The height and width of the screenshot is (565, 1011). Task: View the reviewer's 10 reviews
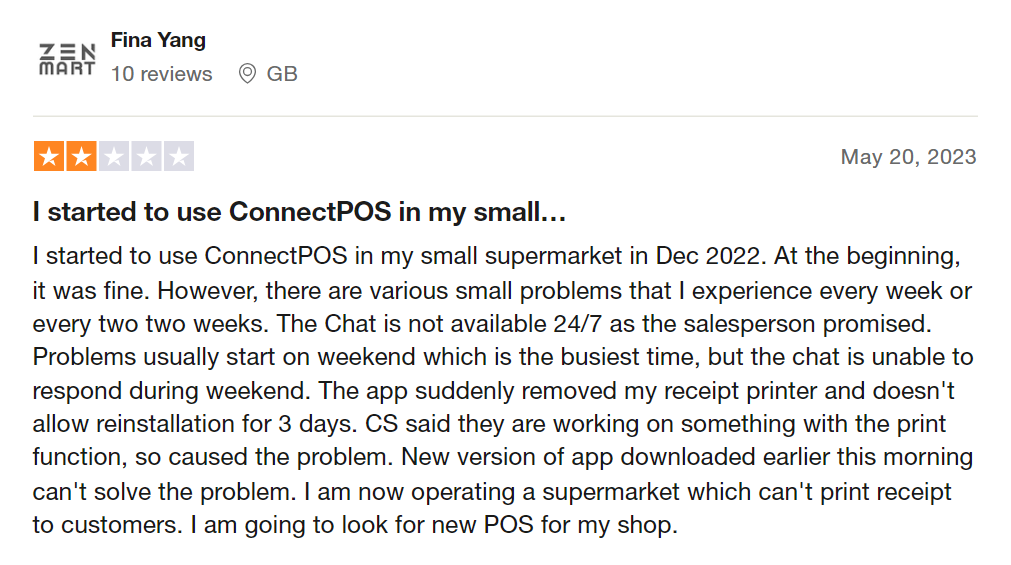[161, 74]
